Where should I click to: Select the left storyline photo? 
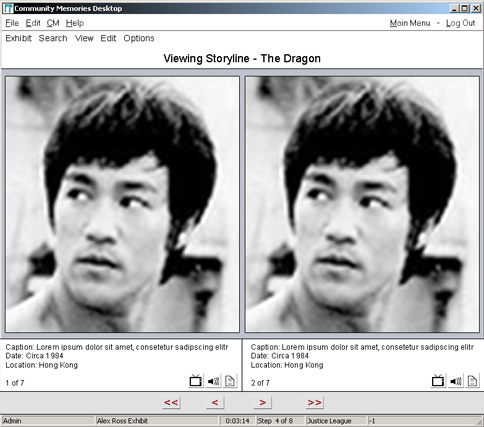[122, 204]
